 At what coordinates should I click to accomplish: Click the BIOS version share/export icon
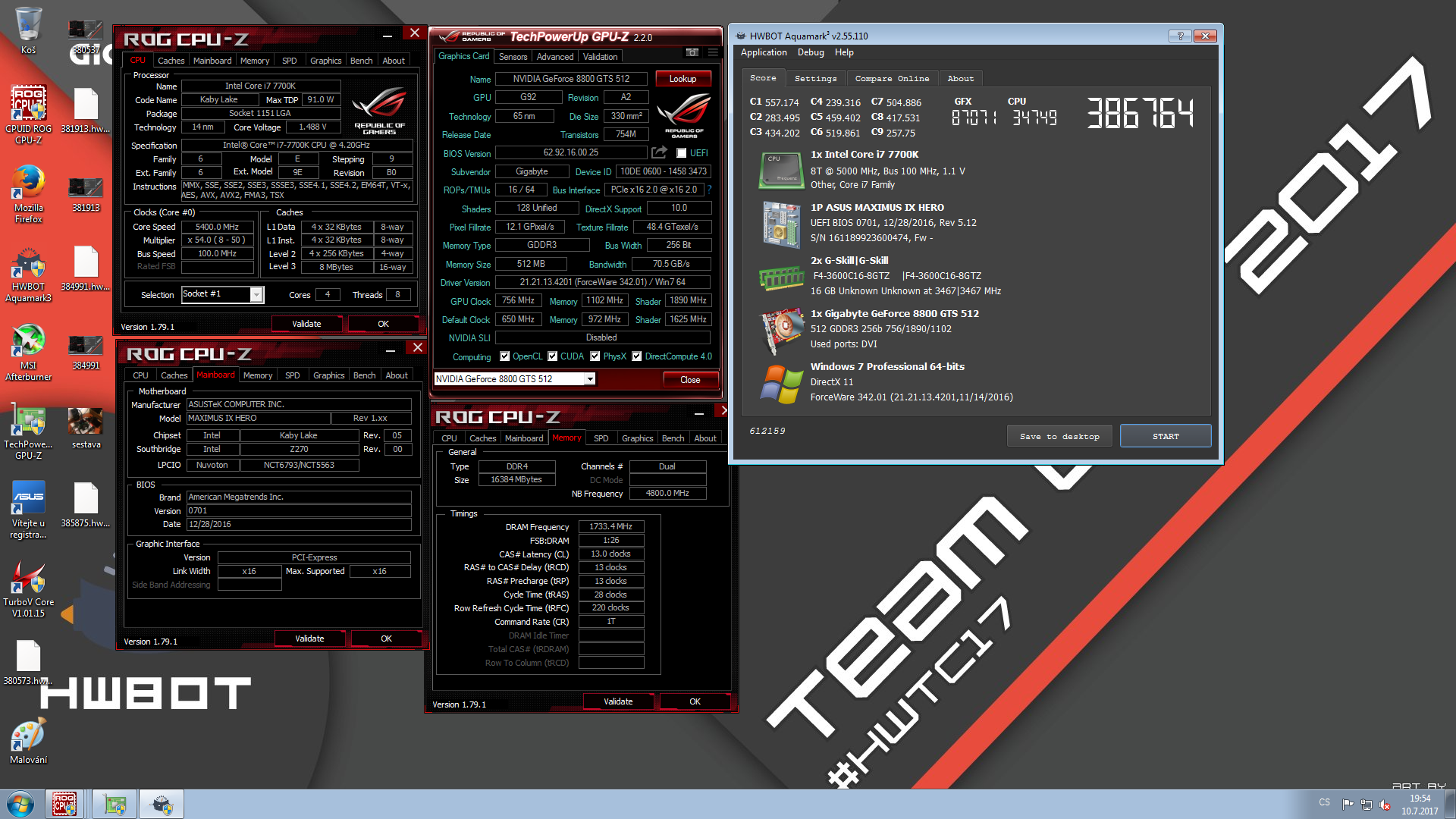click(x=659, y=152)
